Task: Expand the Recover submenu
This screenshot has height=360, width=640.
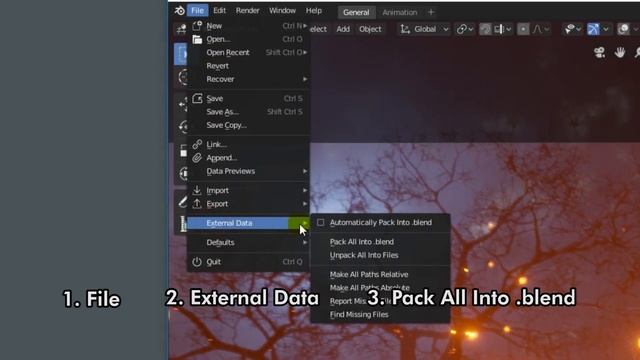Action: click(x=248, y=79)
